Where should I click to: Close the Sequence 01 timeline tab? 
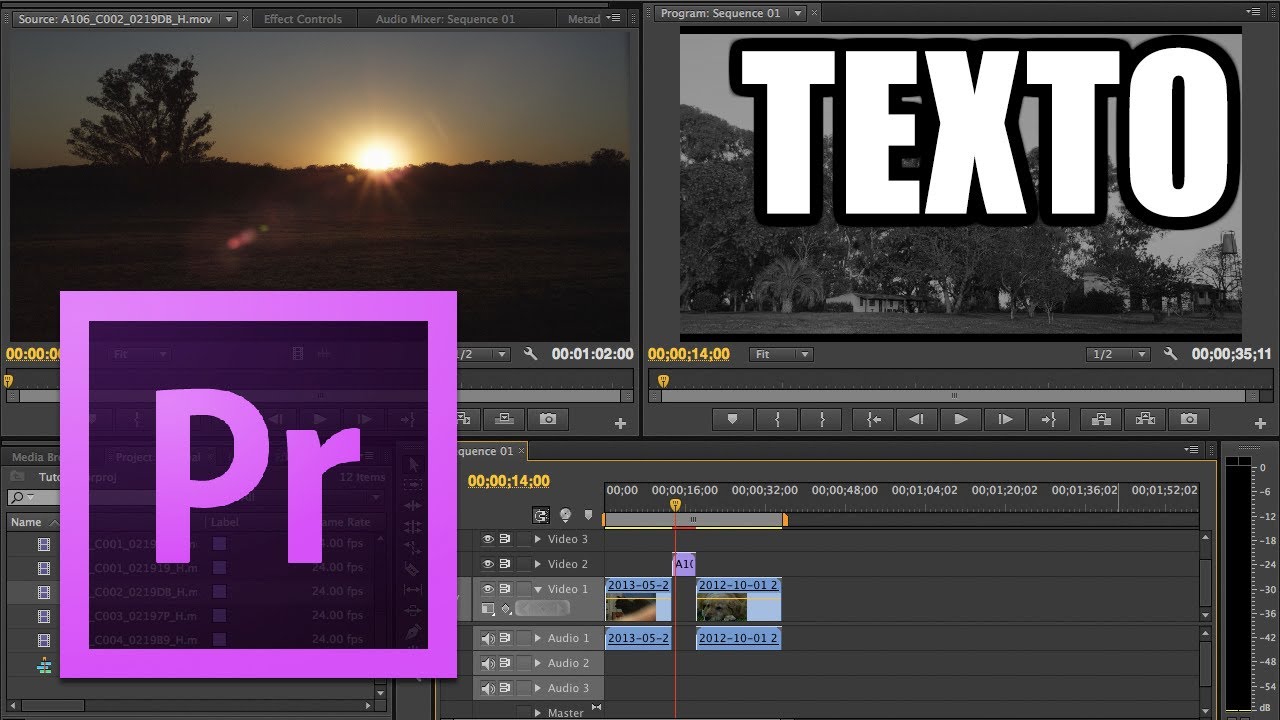tap(523, 451)
